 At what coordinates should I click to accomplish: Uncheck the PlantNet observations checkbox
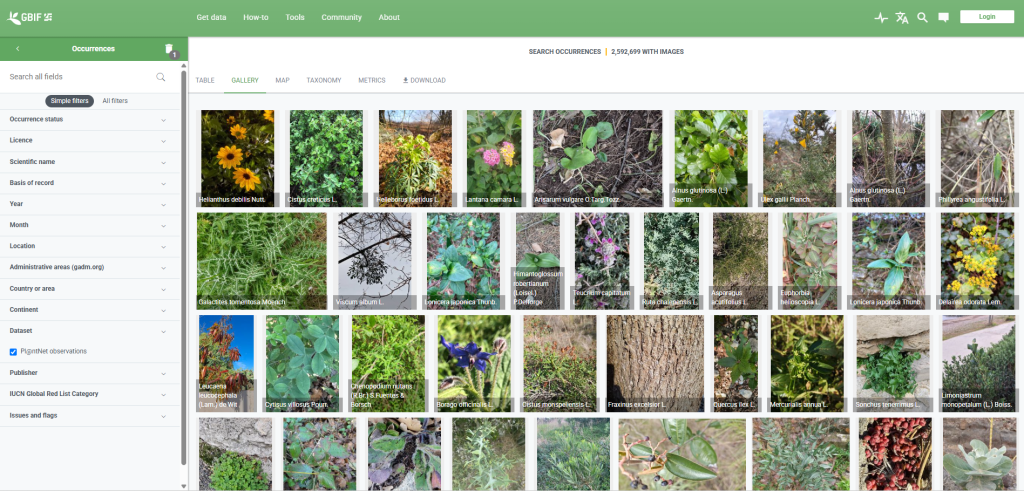[x=13, y=352]
